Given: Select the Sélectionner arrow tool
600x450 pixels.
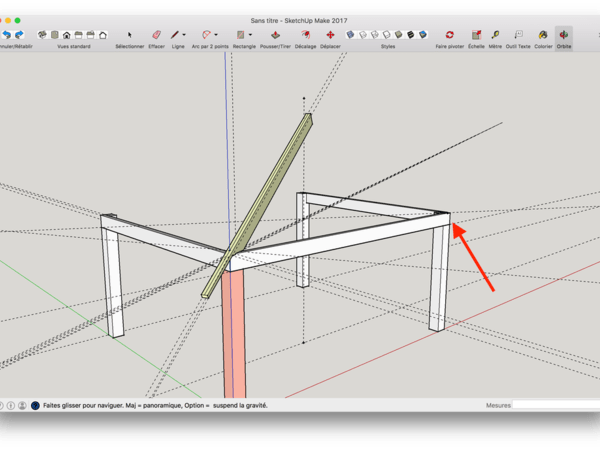Looking at the screenshot, I should pos(129,35).
